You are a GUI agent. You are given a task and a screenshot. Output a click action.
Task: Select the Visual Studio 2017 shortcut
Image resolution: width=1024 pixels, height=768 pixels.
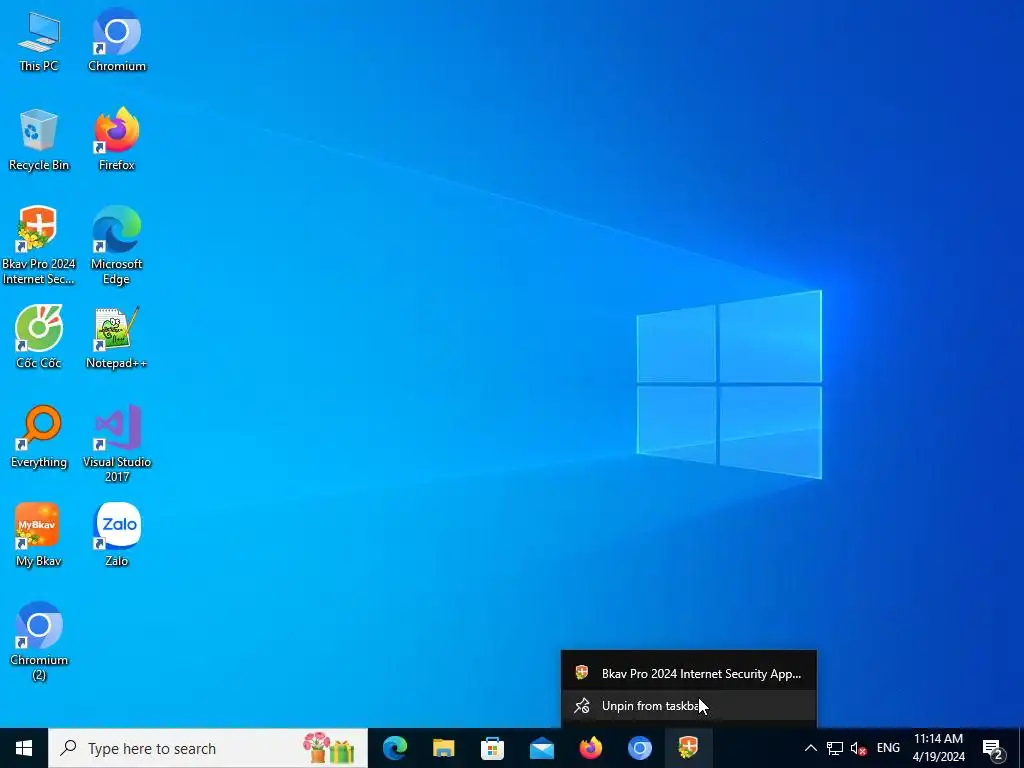(117, 443)
